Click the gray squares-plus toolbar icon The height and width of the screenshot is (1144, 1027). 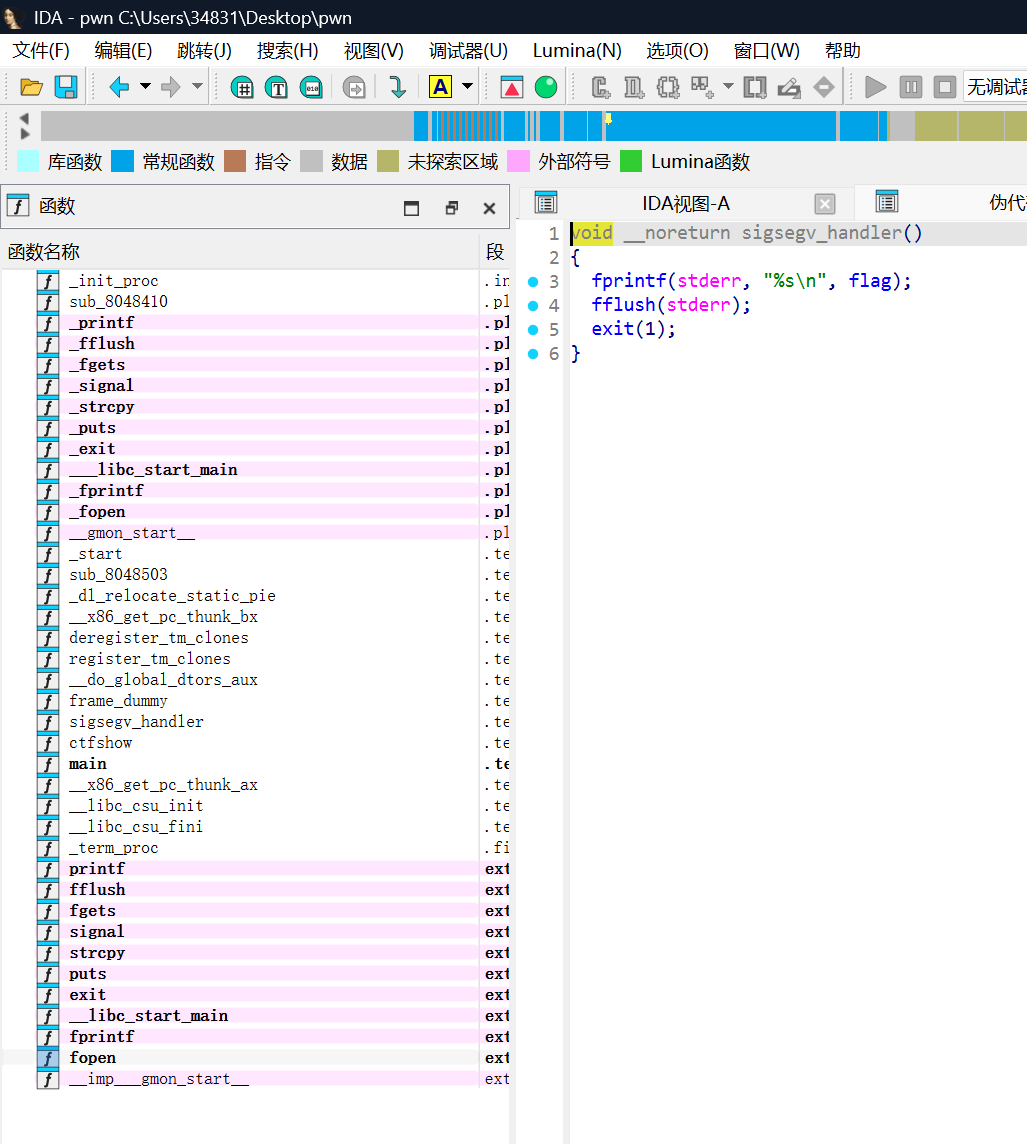pyautogui.click(x=702, y=88)
